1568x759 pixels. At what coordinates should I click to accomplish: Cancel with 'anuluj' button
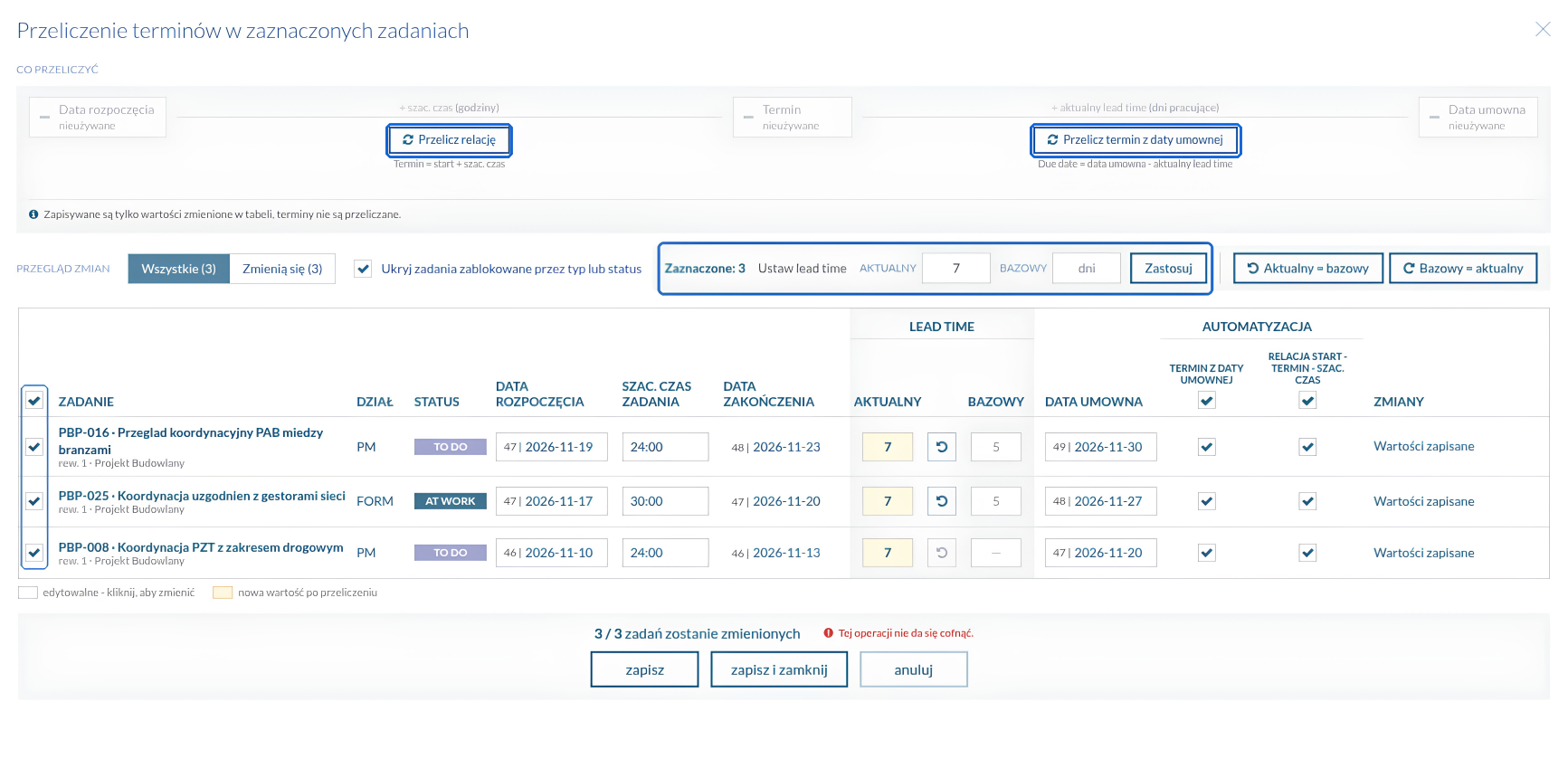pos(914,669)
